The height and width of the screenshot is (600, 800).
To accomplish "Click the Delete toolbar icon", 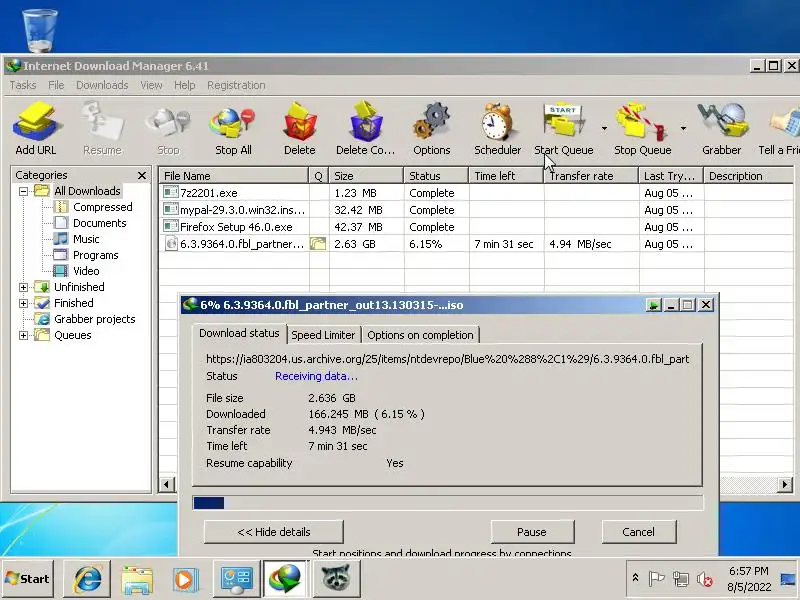I will (x=299, y=128).
